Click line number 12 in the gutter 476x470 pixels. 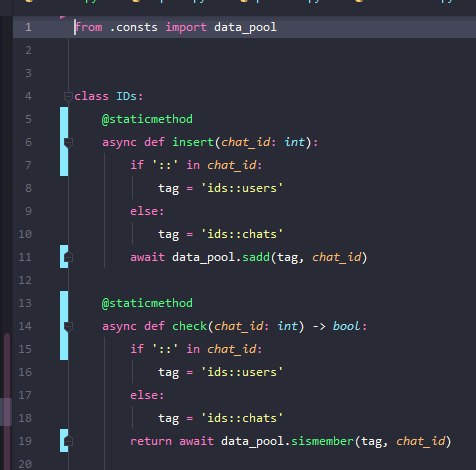click(25, 280)
